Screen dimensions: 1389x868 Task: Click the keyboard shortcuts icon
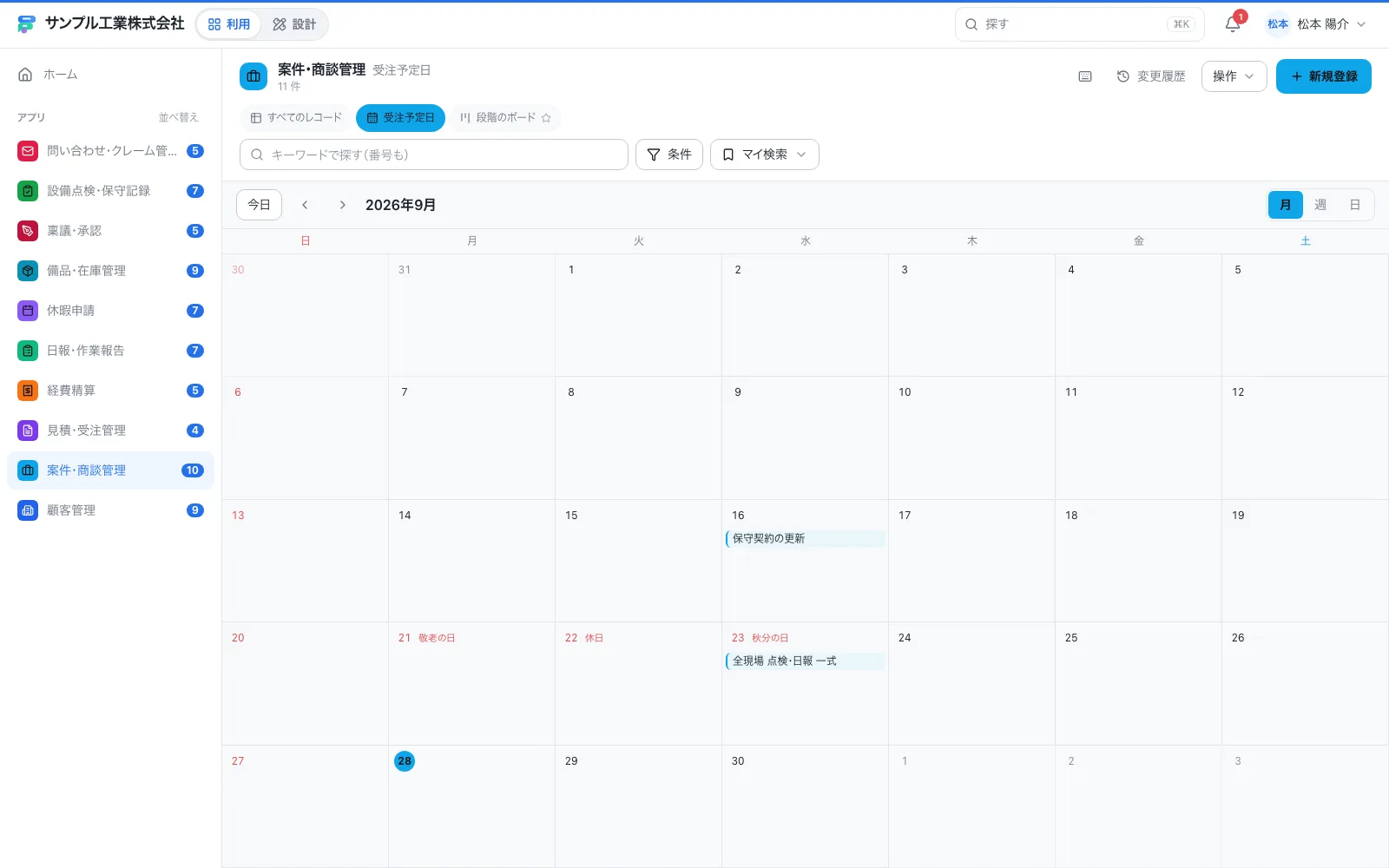1085,76
